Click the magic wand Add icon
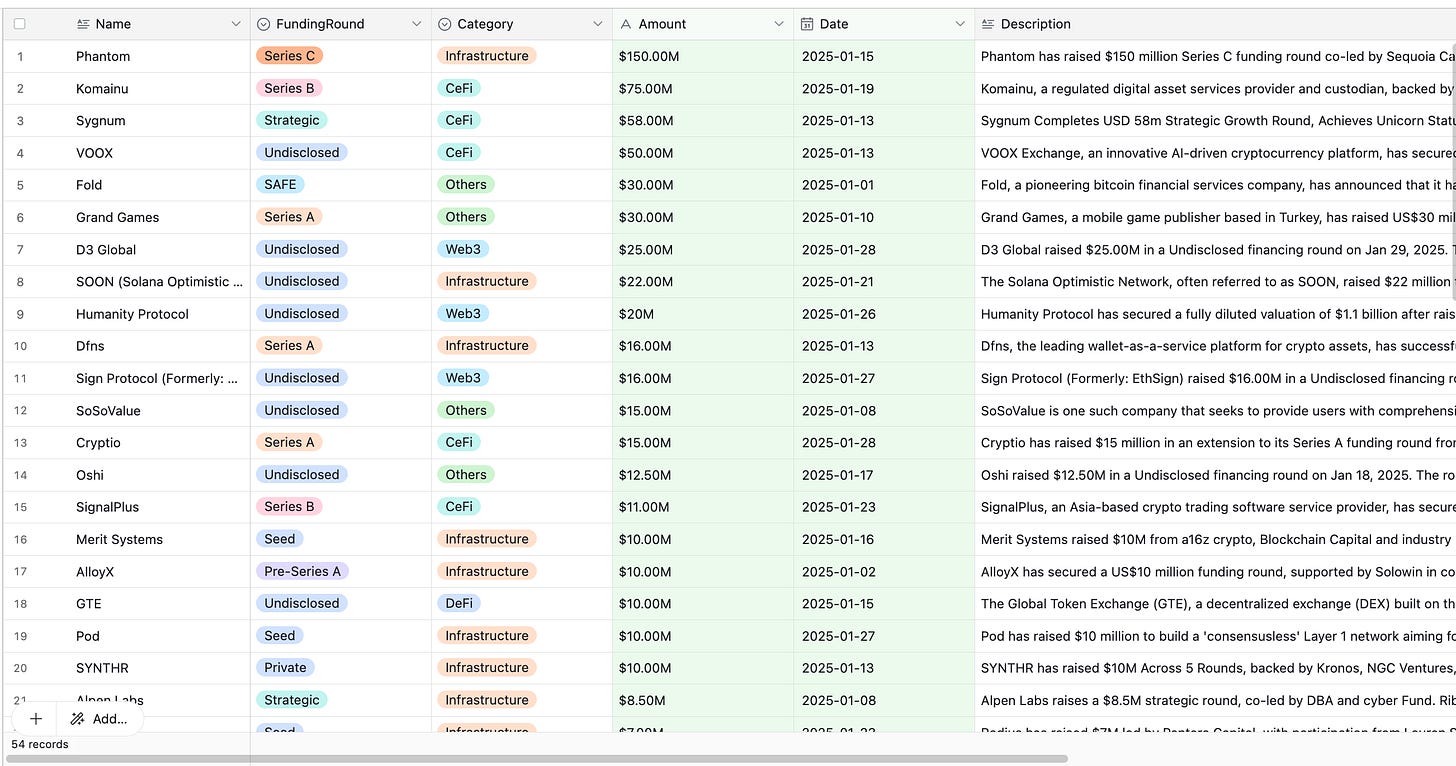 point(77,719)
